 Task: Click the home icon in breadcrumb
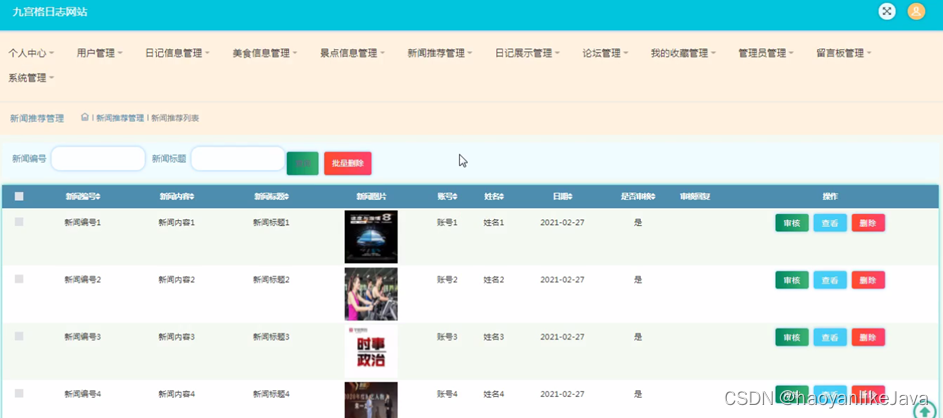click(x=85, y=117)
